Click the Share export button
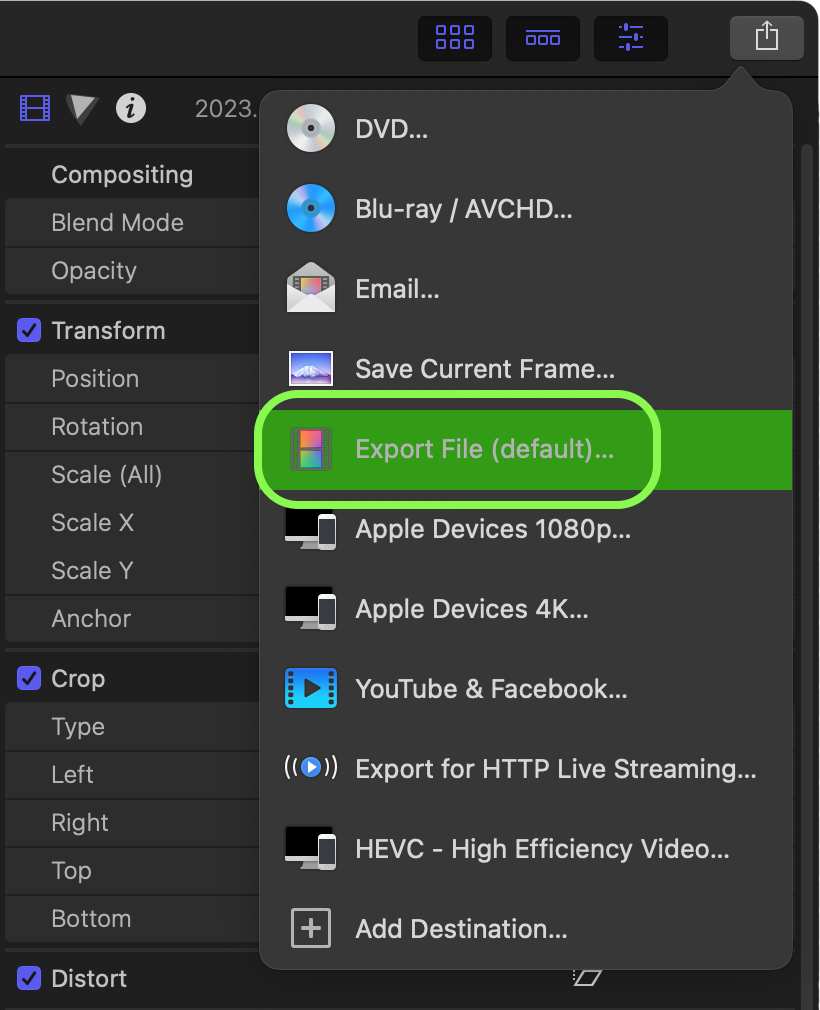Image resolution: width=820 pixels, height=1010 pixels. click(767, 38)
